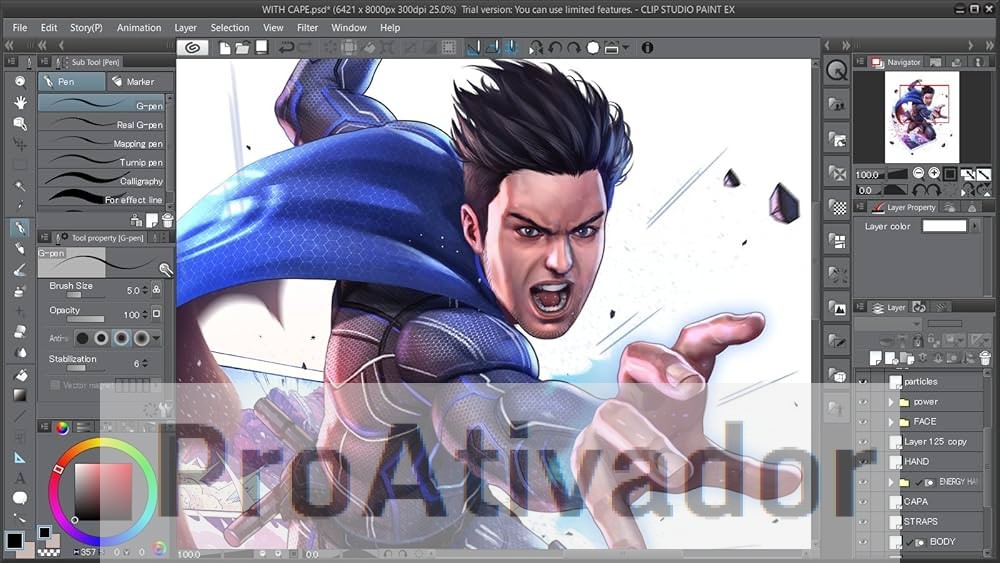Delete layer via Layer panel trash

coord(985,358)
